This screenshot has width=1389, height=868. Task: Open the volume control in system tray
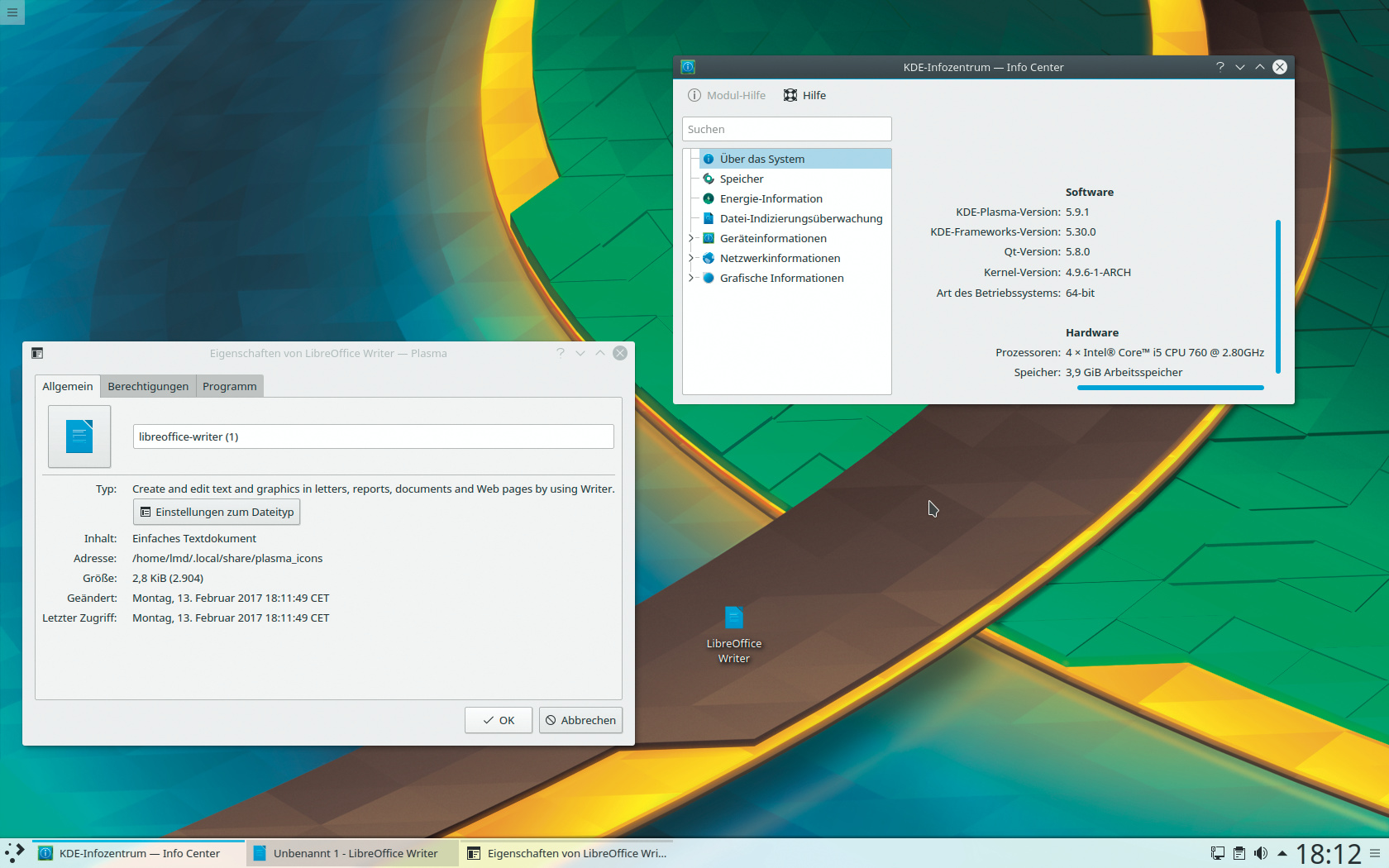1260,853
